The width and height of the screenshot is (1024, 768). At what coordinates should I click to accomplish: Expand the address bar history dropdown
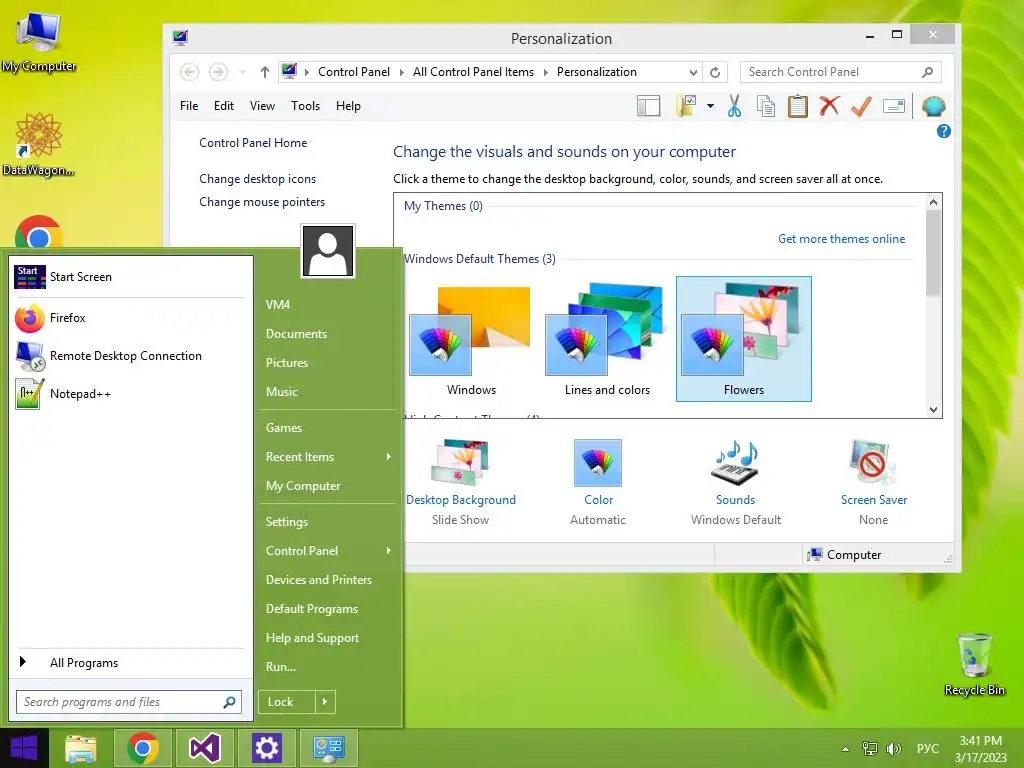click(x=694, y=72)
